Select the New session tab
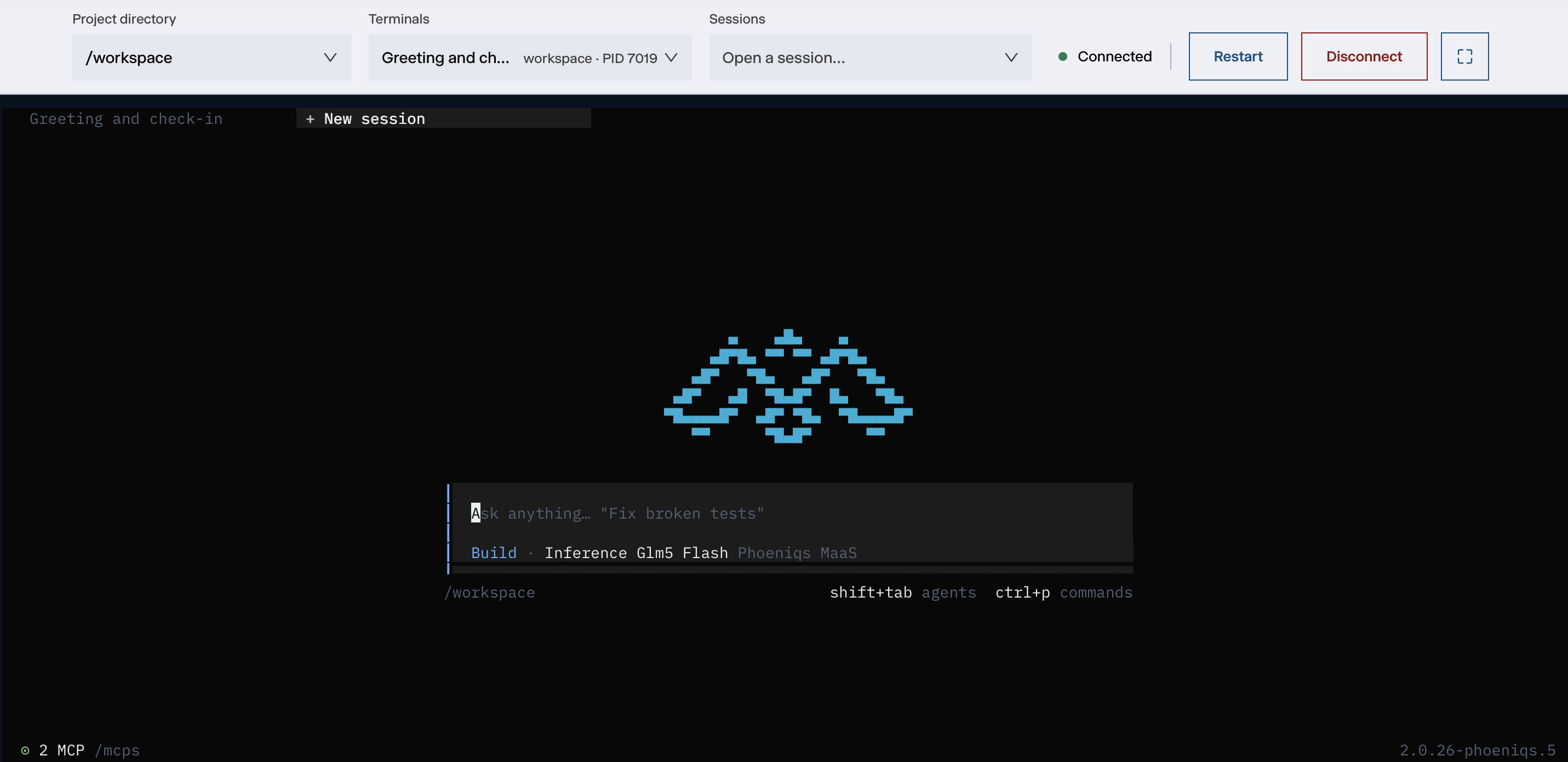 [x=443, y=119]
